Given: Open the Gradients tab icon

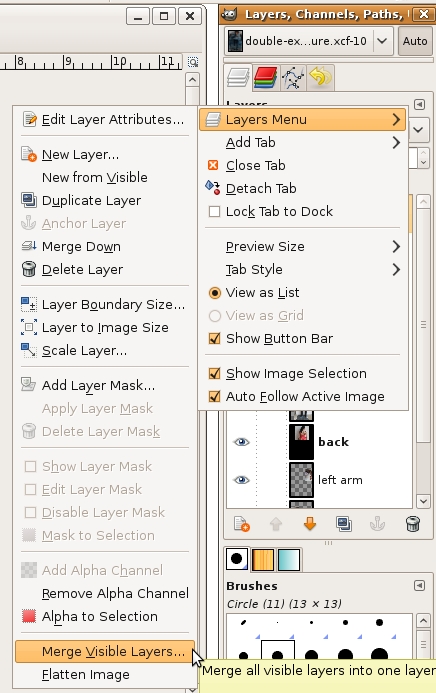Looking at the screenshot, I should [289, 560].
